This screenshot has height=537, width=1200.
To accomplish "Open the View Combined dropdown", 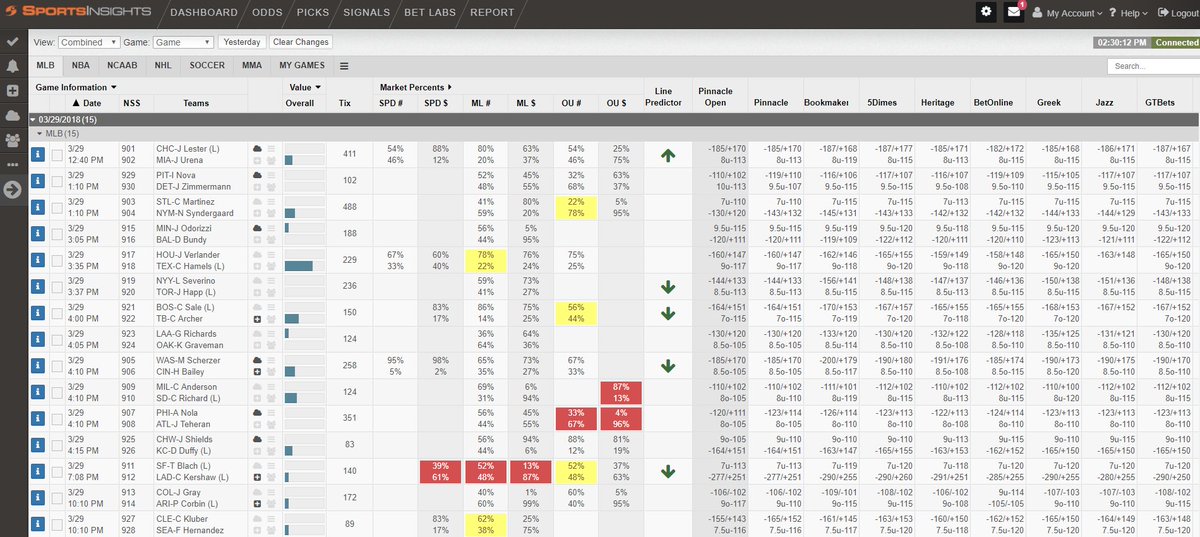I will coord(88,42).
